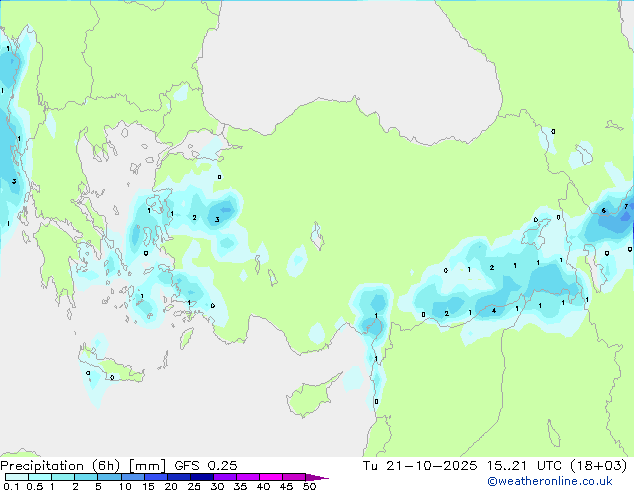Select the legend tick label '35'

coord(240,486)
